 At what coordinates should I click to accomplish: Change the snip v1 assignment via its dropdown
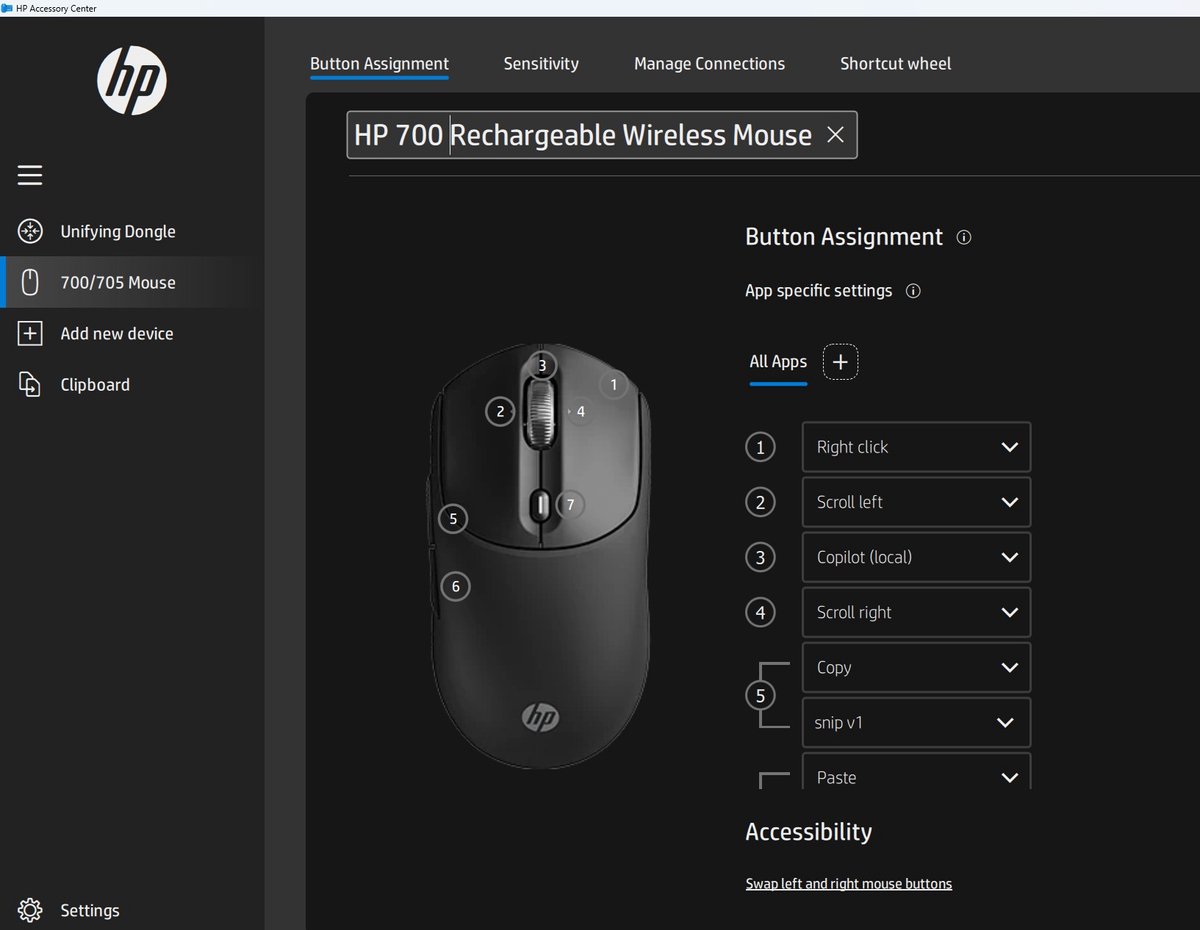[915, 722]
